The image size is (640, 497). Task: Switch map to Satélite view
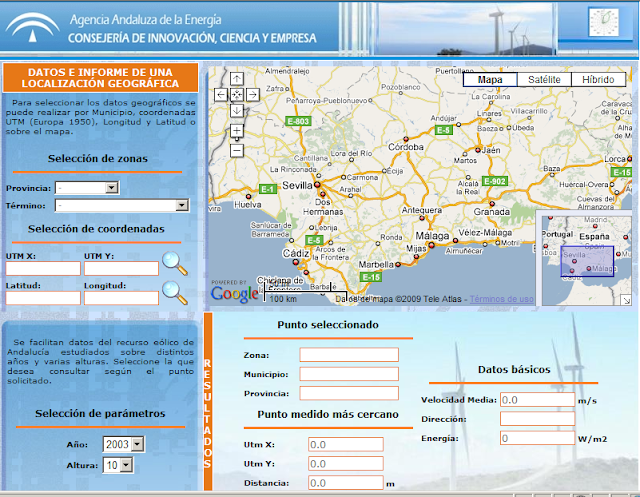(544, 80)
